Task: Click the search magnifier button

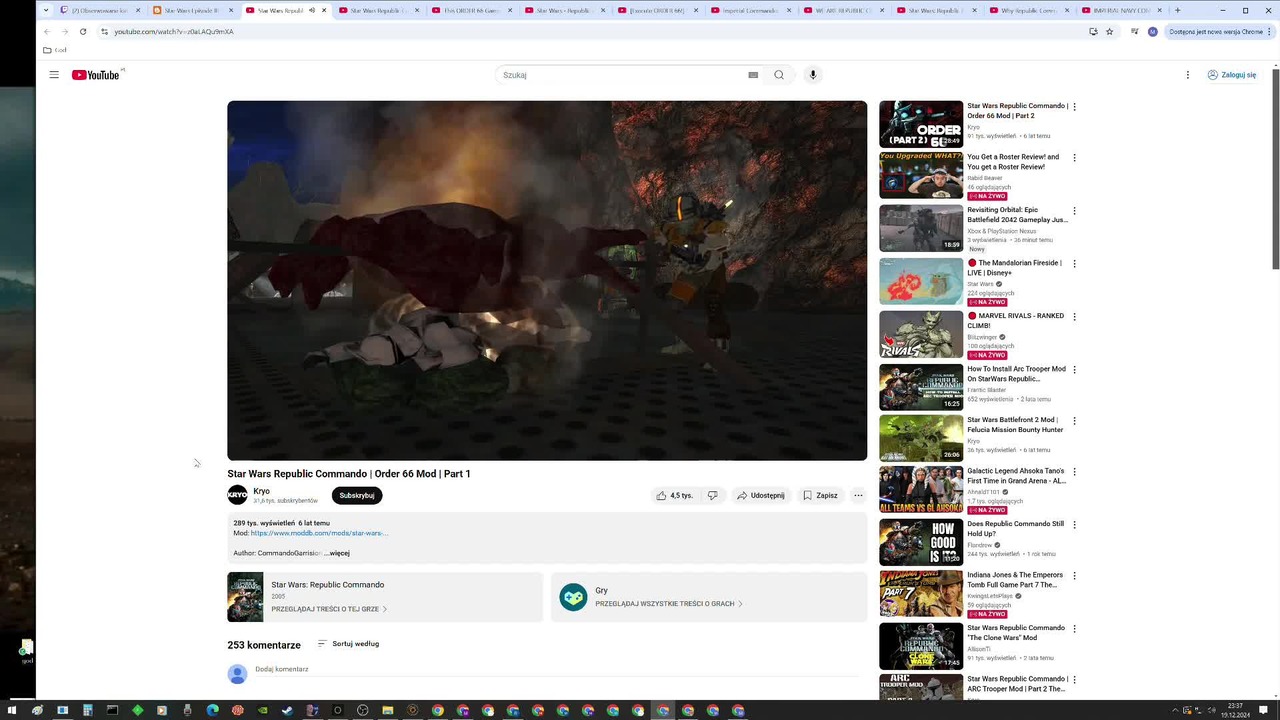Action: [779, 75]
